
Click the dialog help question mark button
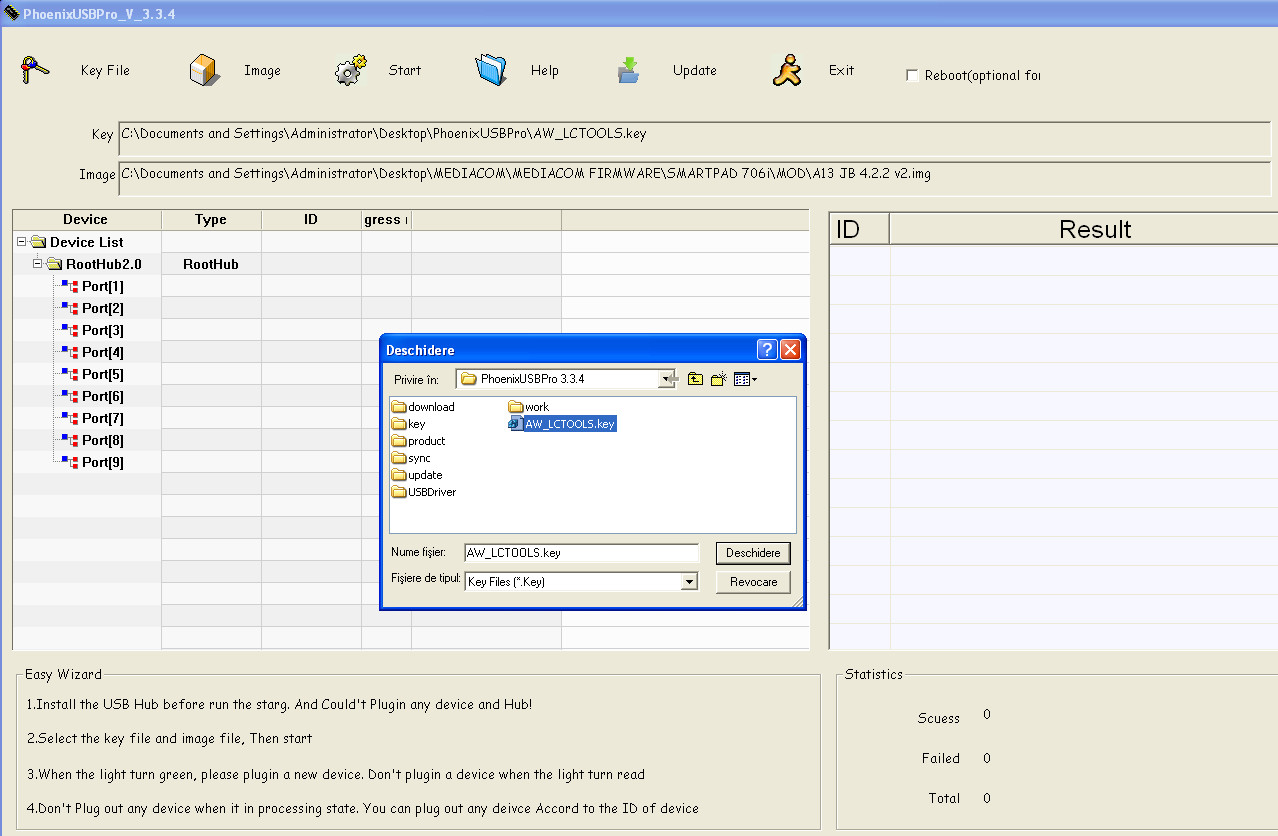[x=767, y=350]
